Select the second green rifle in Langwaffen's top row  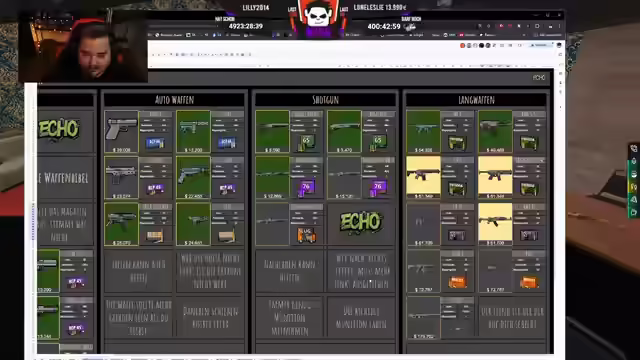tap(495, 131)
